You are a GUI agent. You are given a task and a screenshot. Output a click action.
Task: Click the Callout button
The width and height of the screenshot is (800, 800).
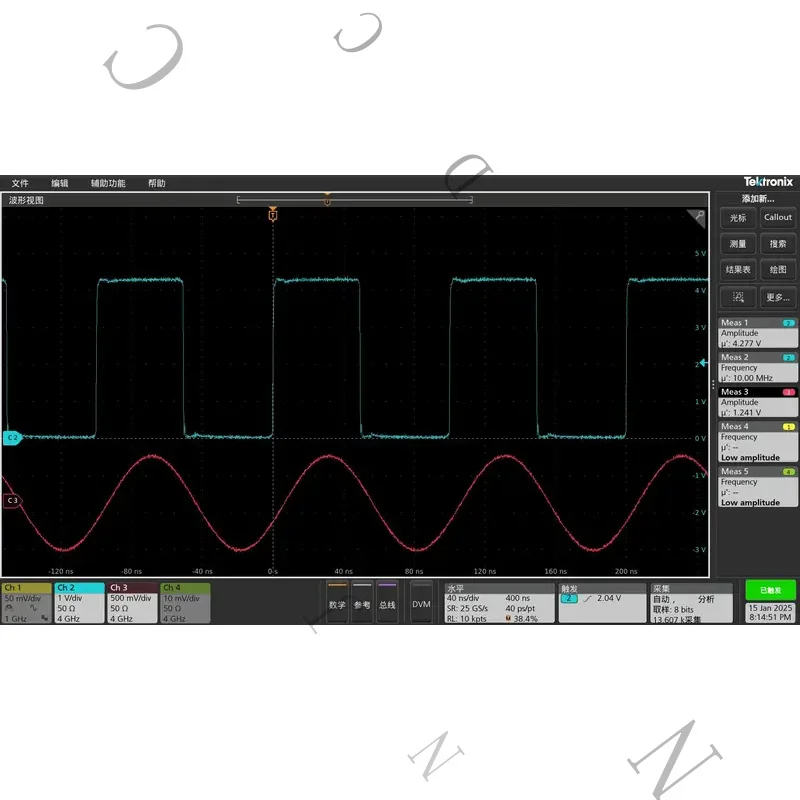[x=778, y=217]
